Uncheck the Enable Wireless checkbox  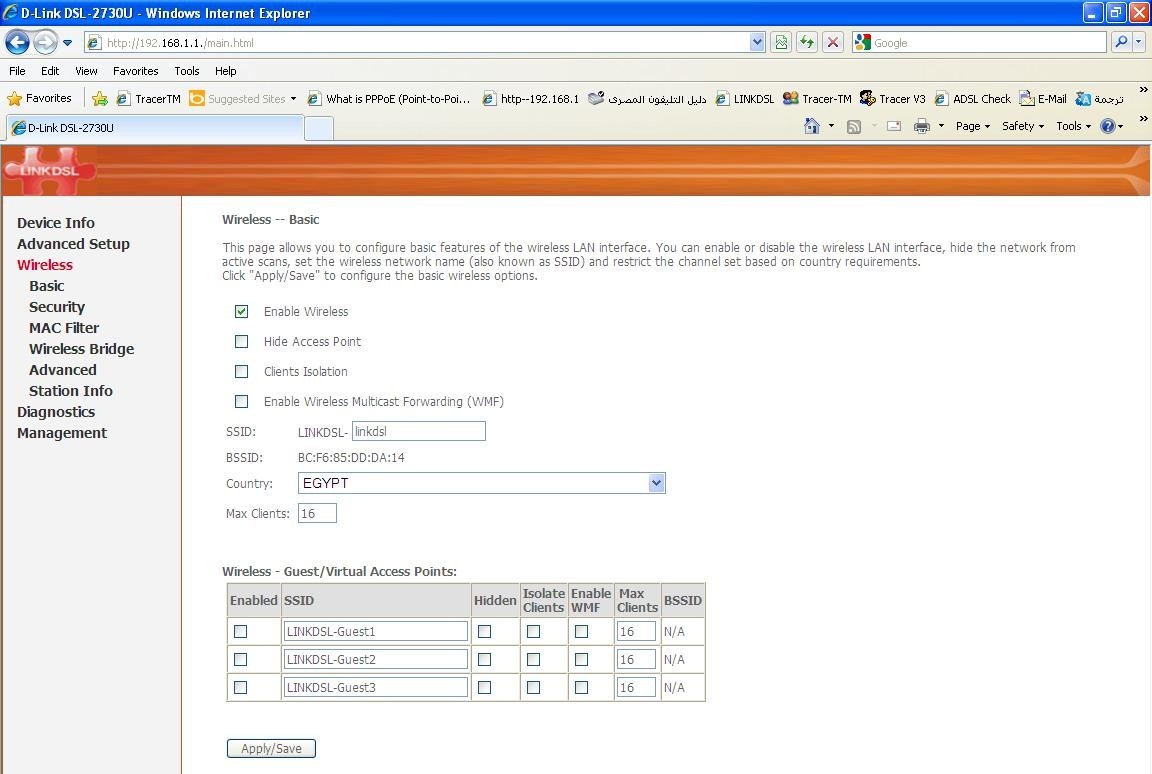[x=241, y=312]
